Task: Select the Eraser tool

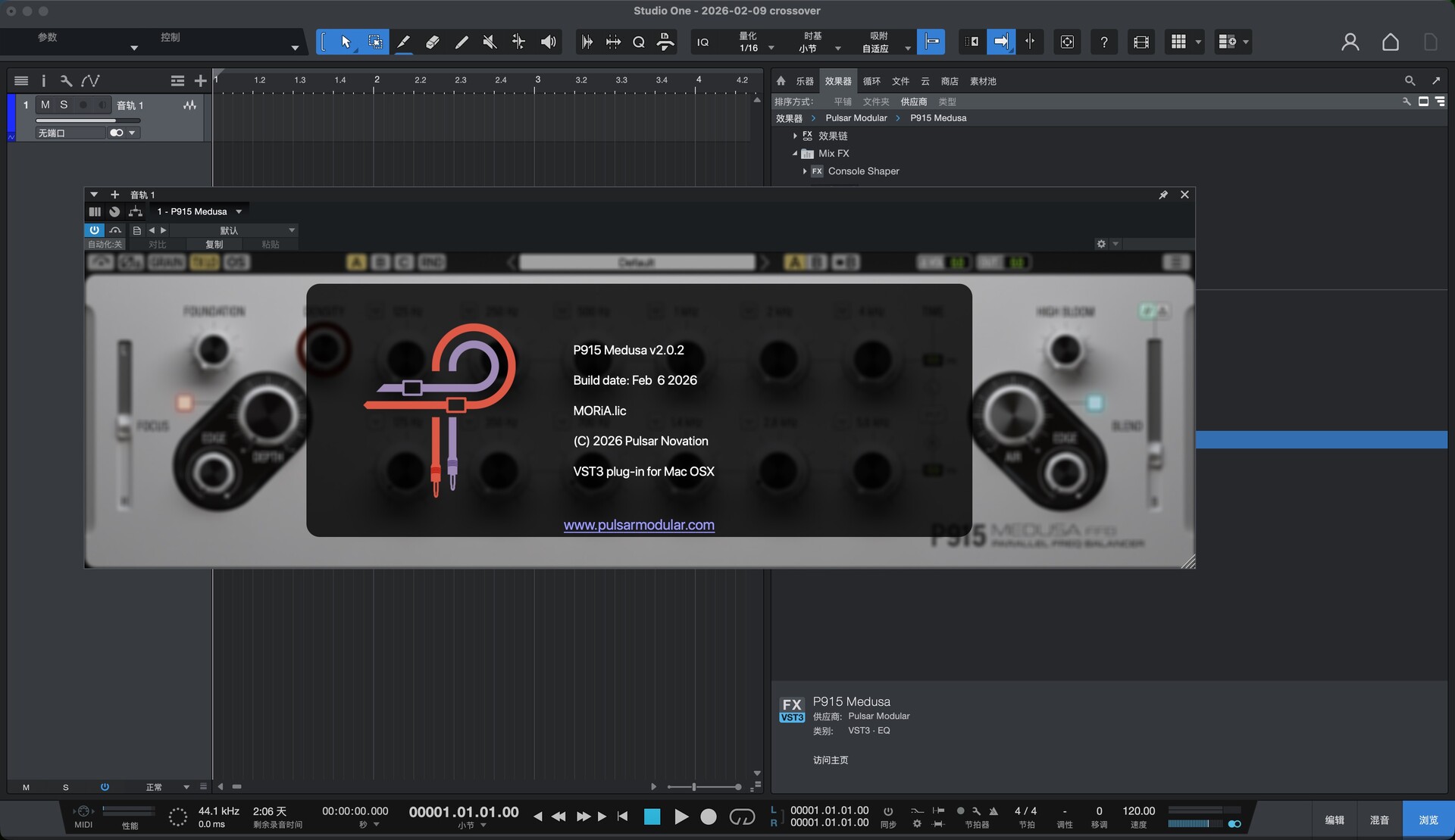Action: (432, 42)
